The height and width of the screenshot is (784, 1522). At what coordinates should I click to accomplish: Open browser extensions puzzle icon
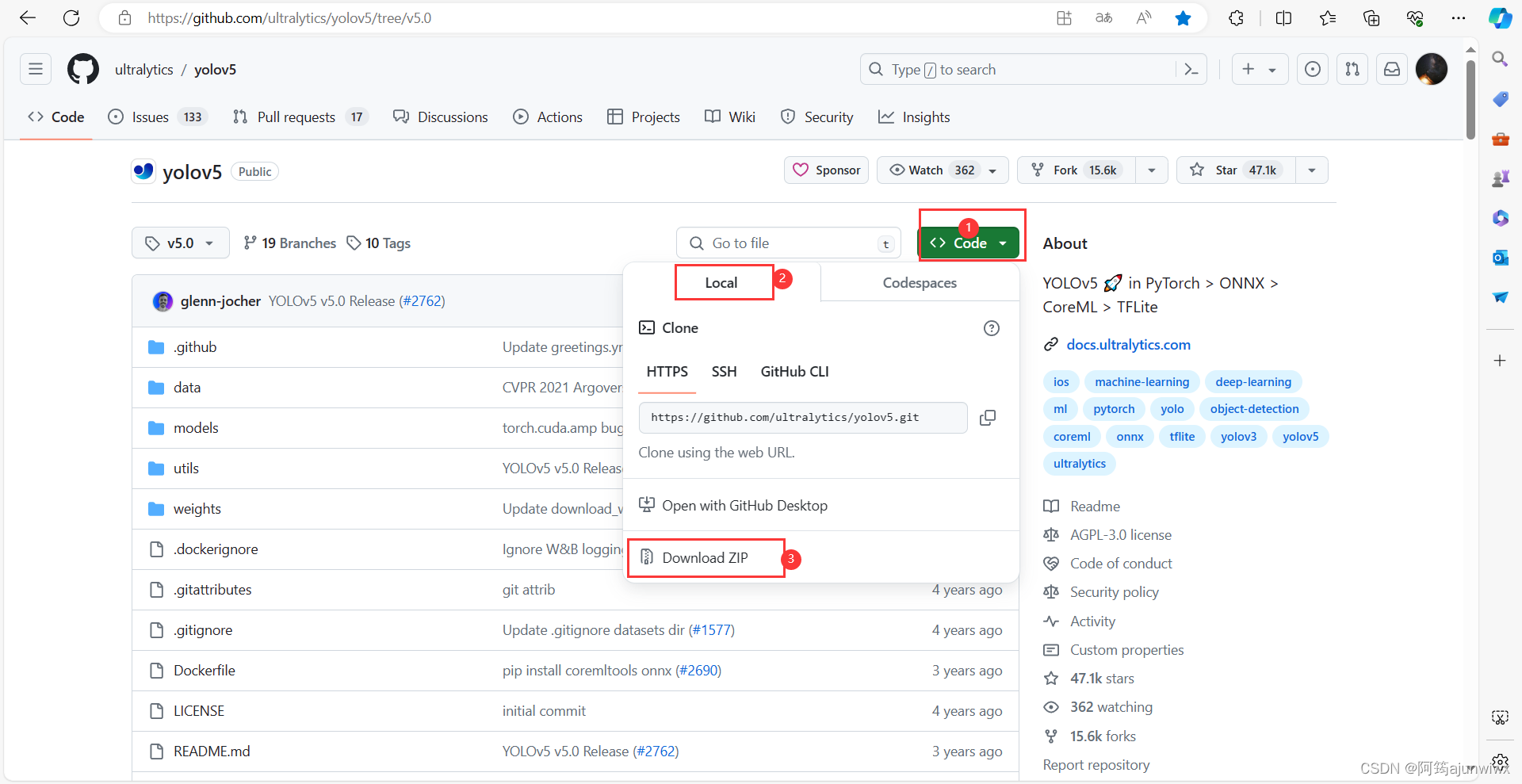point(1237,17)
